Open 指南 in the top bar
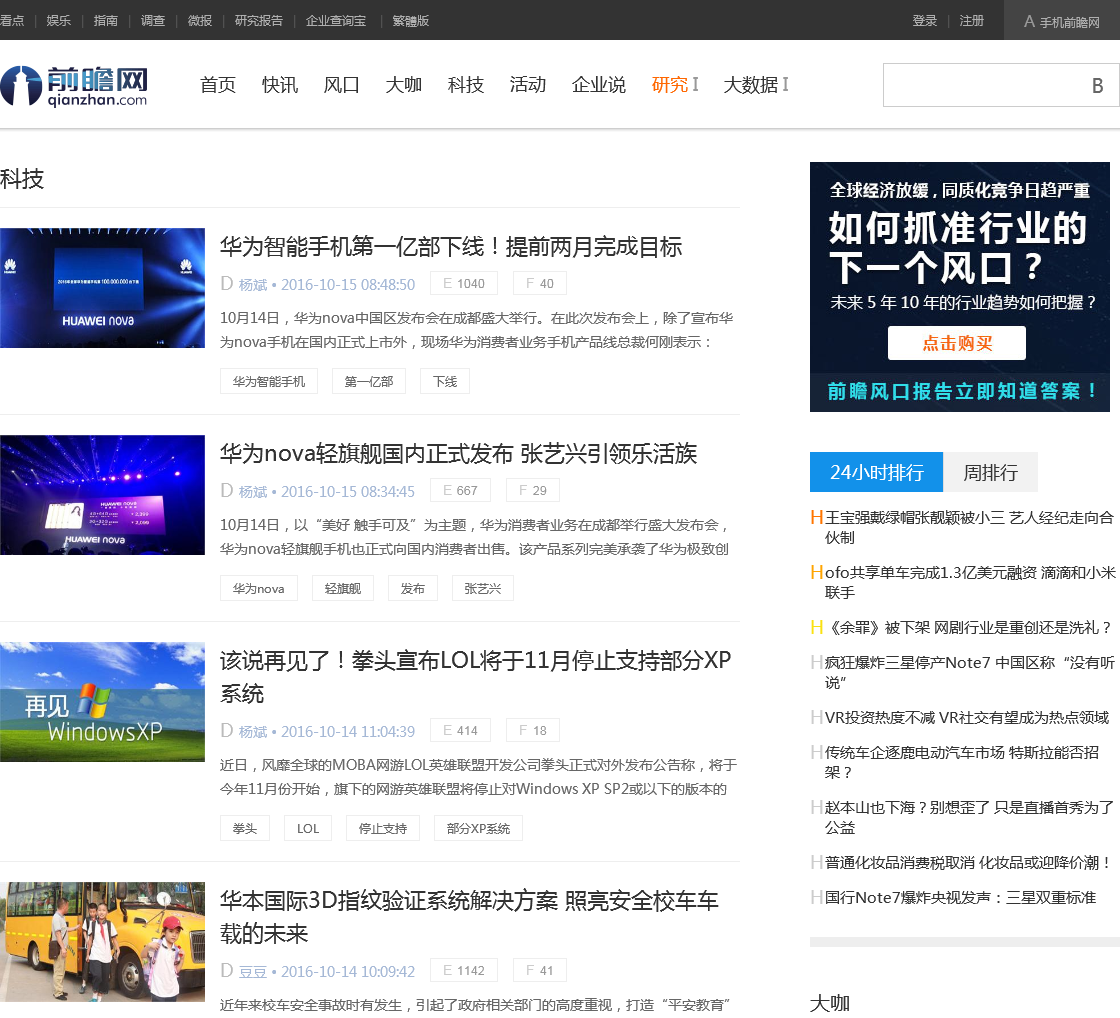 [106, 21]
